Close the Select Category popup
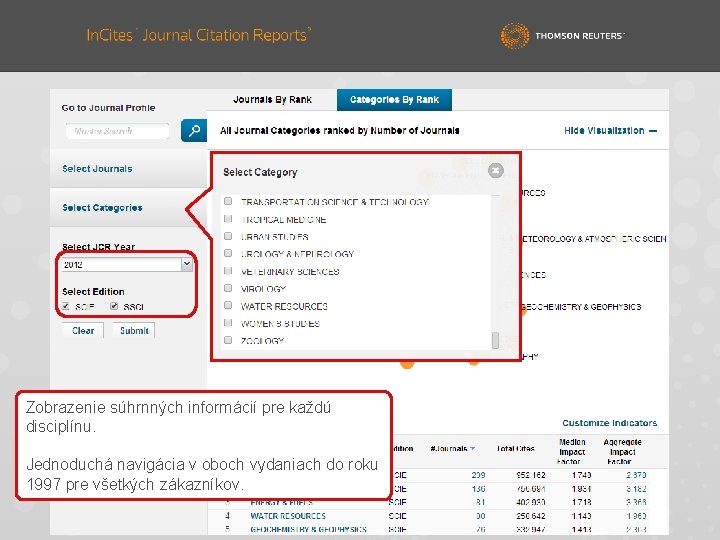Image resolution: width=720 pixels, height=540 pixels. 495,171
